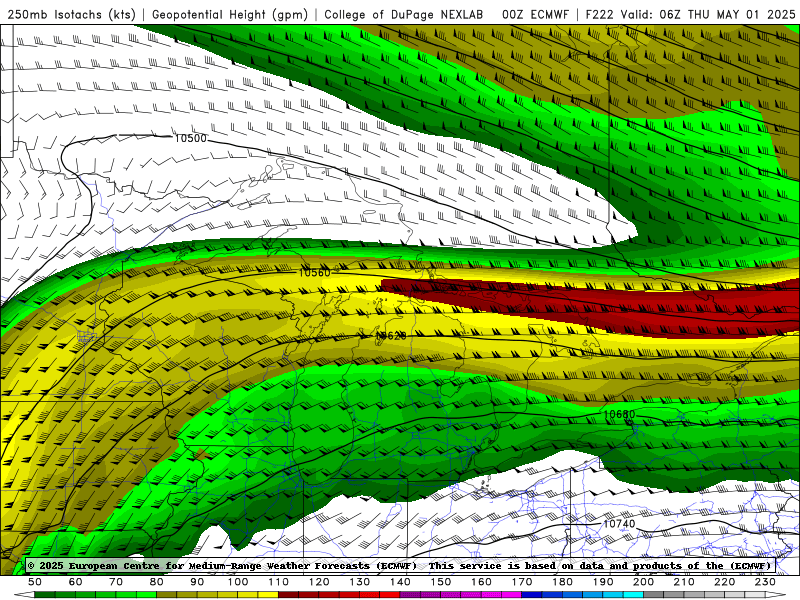Select the 180 value on color scale
Screen dimensions: 800x600
click(562, 582)
